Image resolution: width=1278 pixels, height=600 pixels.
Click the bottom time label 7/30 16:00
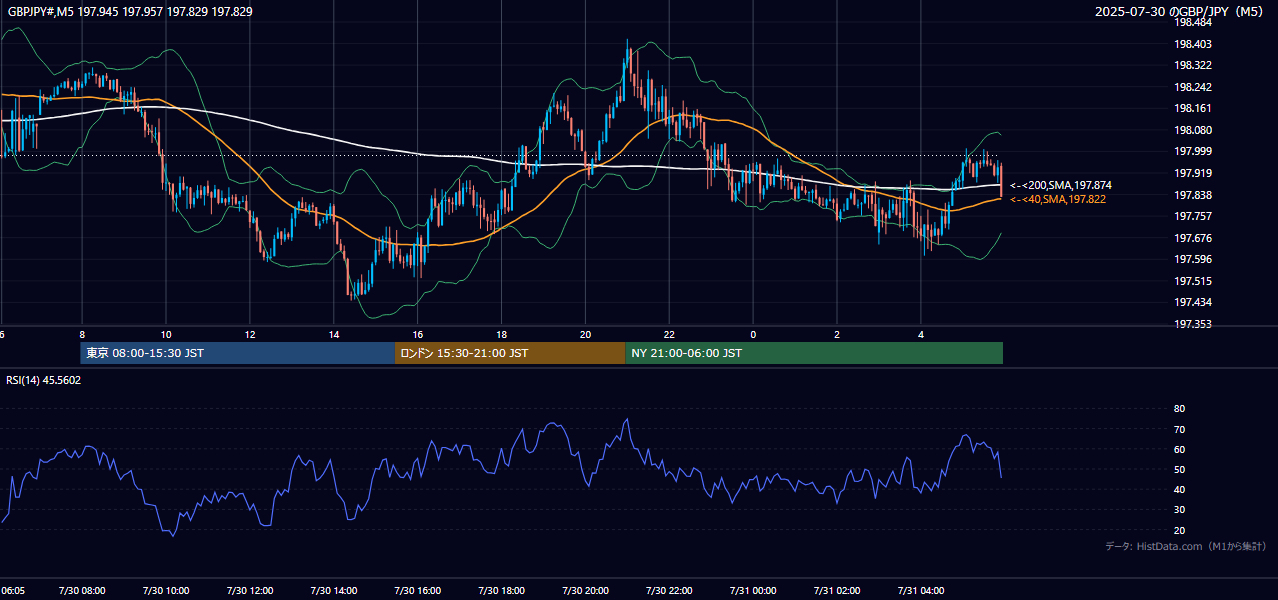pyautogui.click(x=418, y=591)
